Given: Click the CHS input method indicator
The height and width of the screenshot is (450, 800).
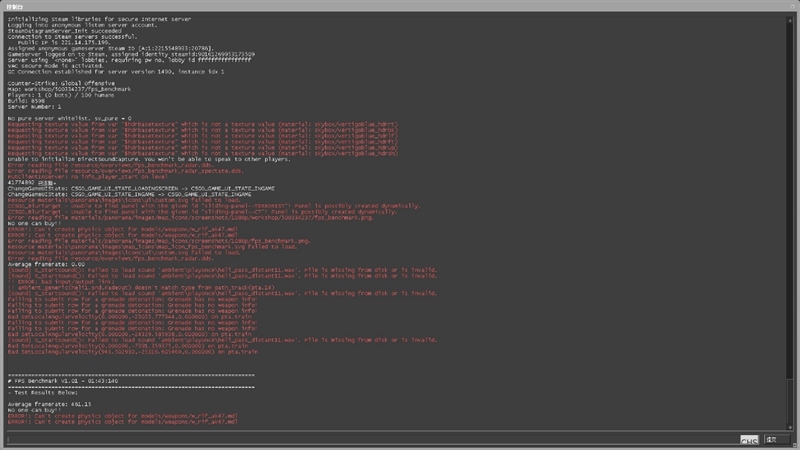Looking at the screenshot, I should tap(749, 440).
